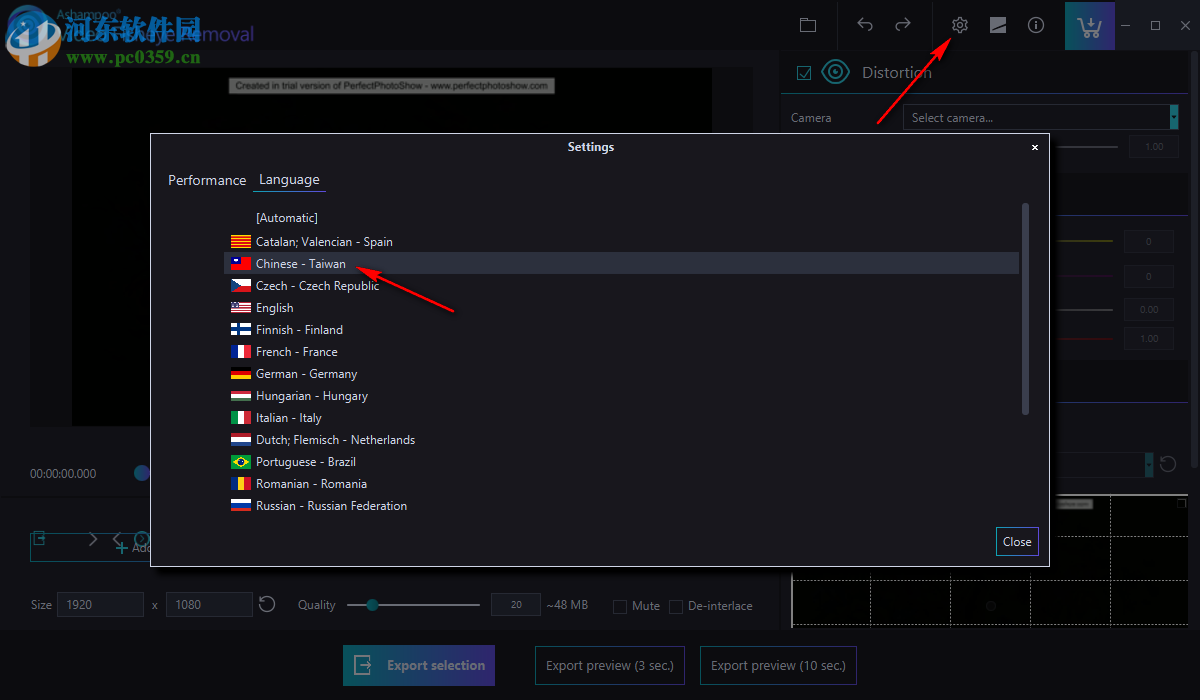Enable the De-interlace checkbox
Viewport: 1200px width, 700px height.
click(x=676, y=606)
